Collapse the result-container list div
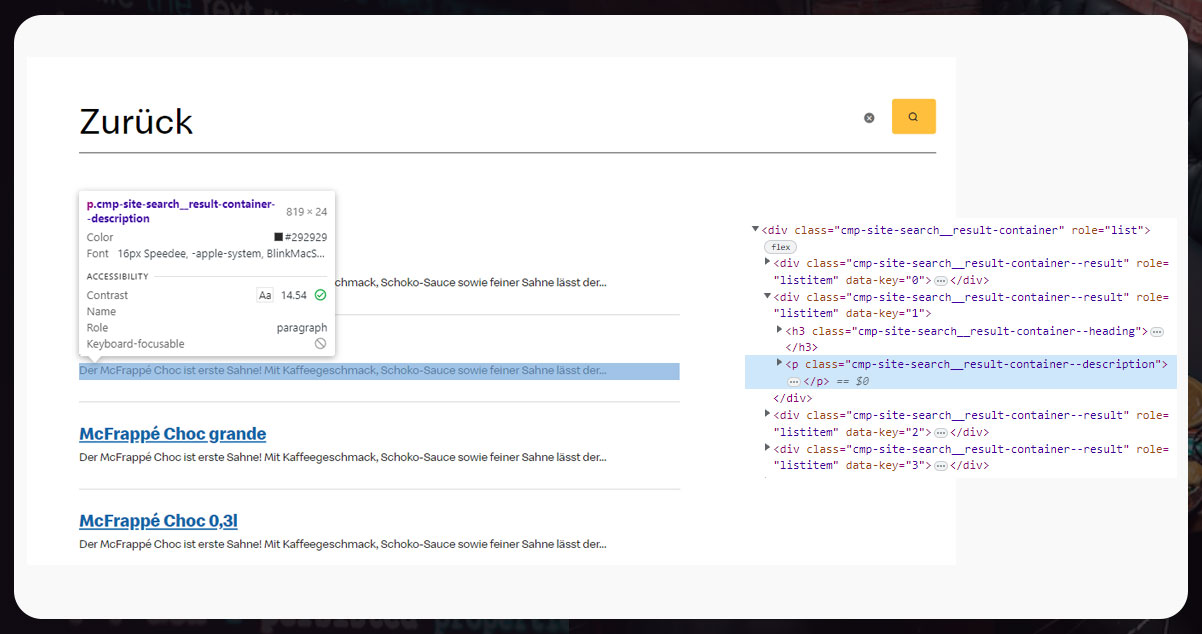 755,230
